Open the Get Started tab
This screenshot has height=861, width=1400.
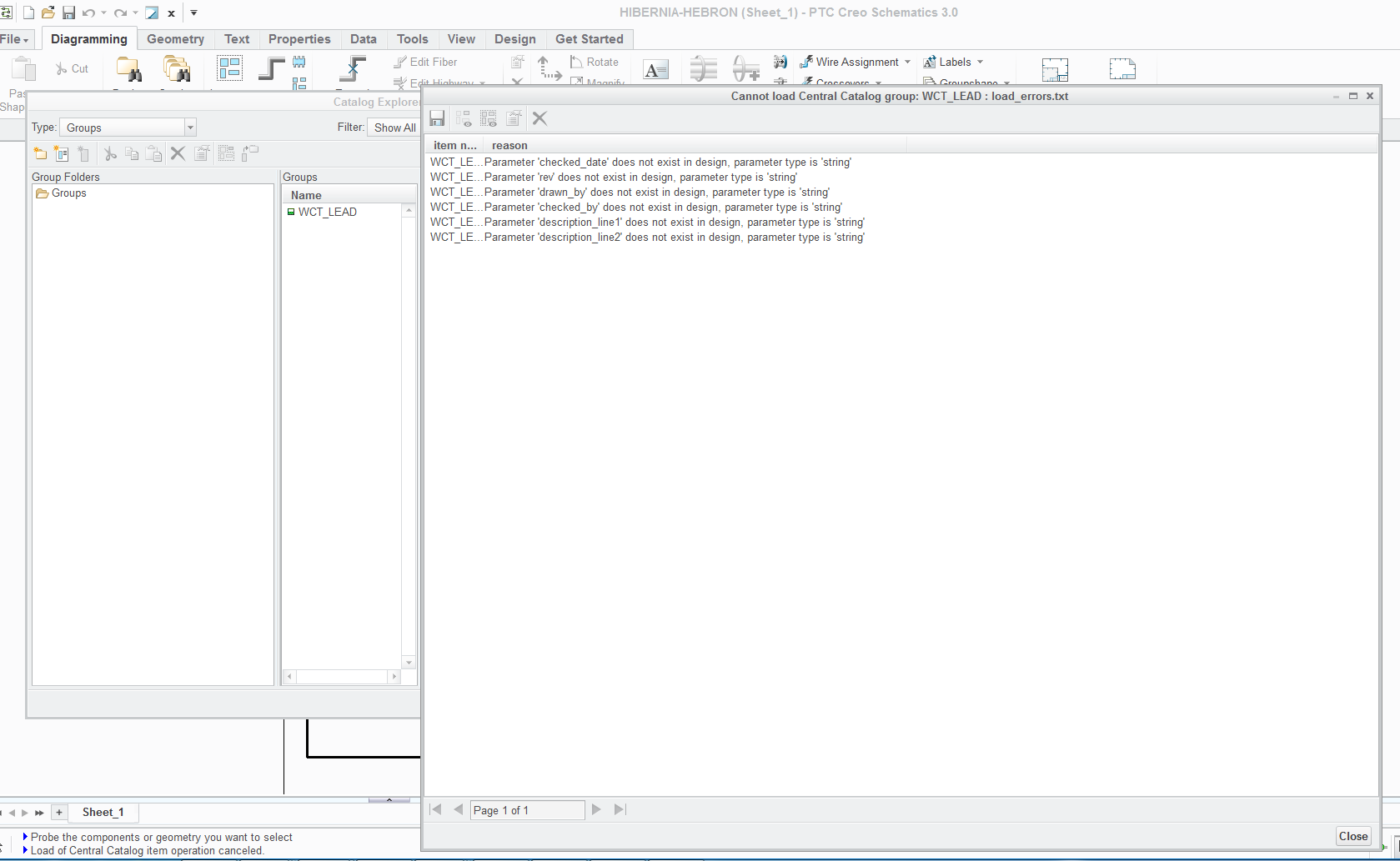589,39
